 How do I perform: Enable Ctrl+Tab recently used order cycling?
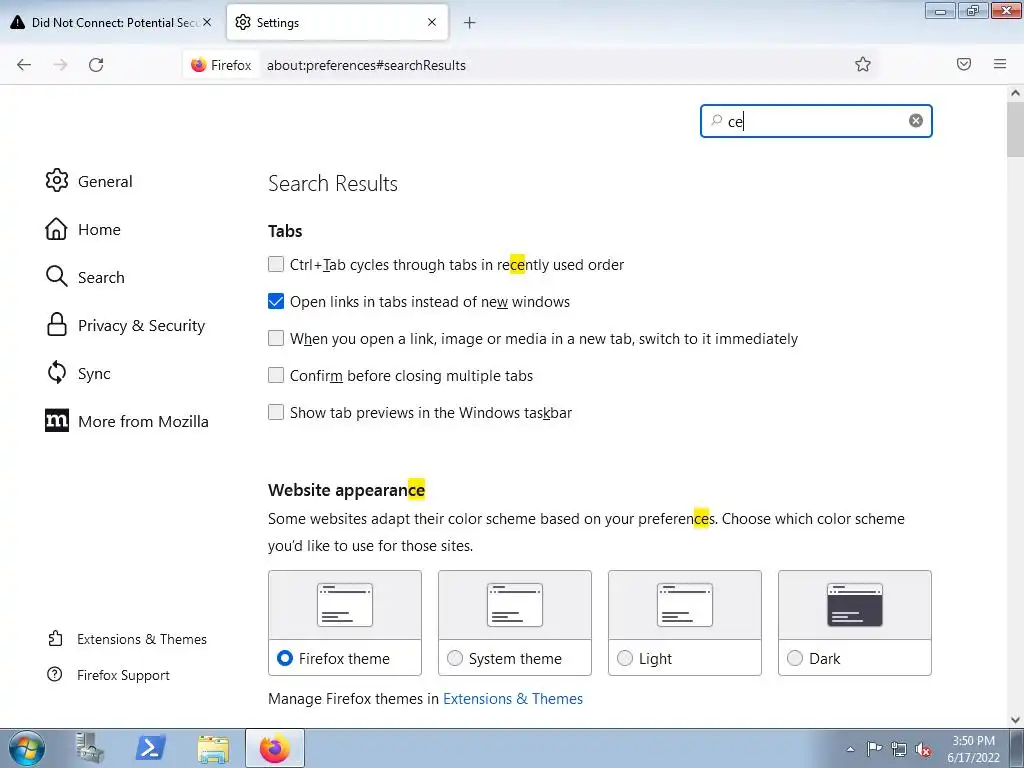(x=276, y=264)
